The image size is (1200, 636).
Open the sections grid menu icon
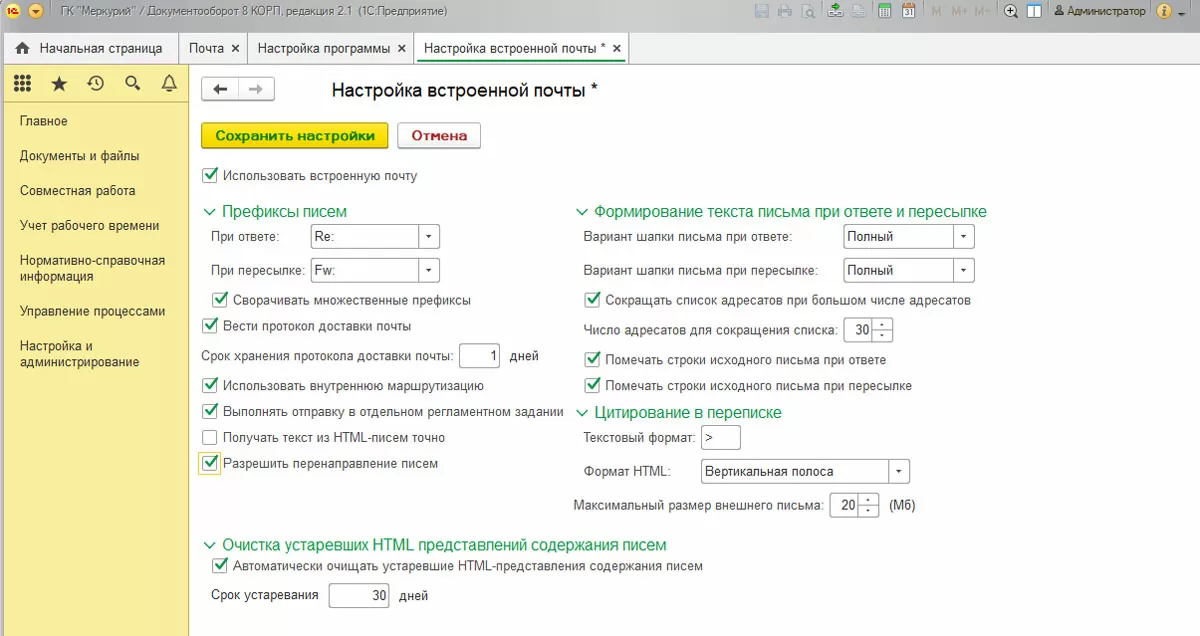[23, 84]
